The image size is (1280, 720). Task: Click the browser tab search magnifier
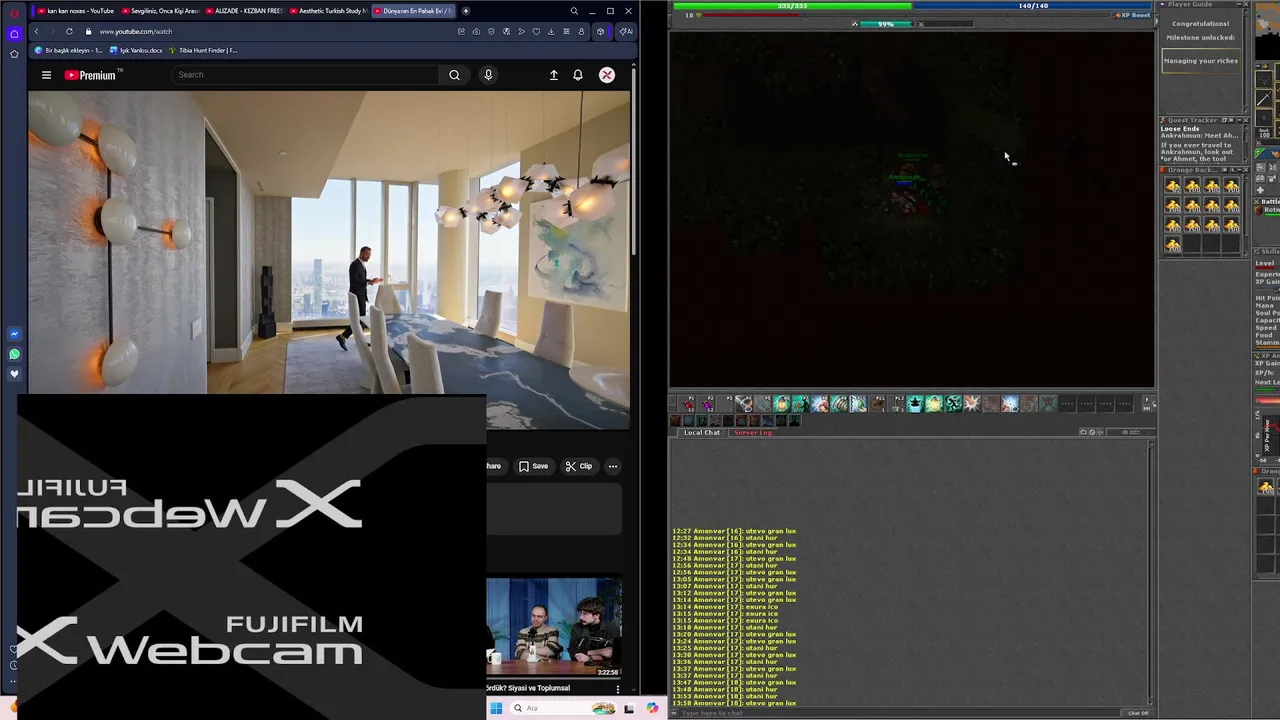pyautogui.click(x=574, y=11)
